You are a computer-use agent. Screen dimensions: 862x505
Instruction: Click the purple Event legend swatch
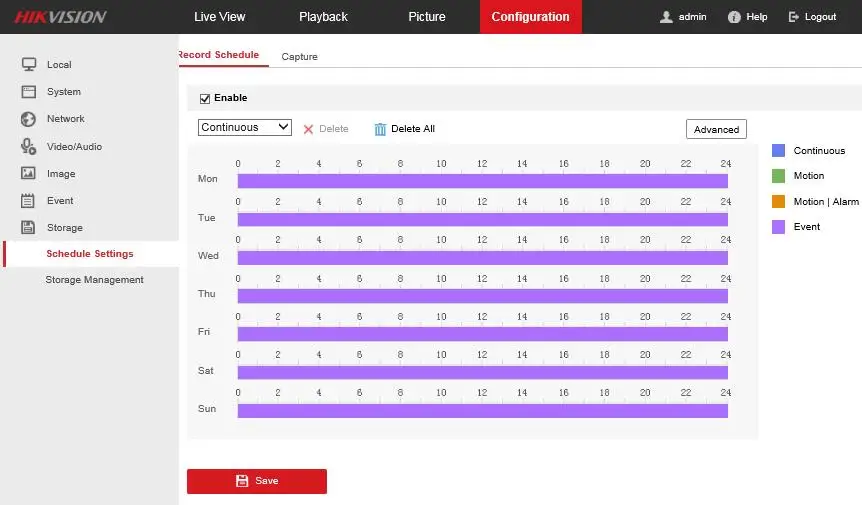778,227
